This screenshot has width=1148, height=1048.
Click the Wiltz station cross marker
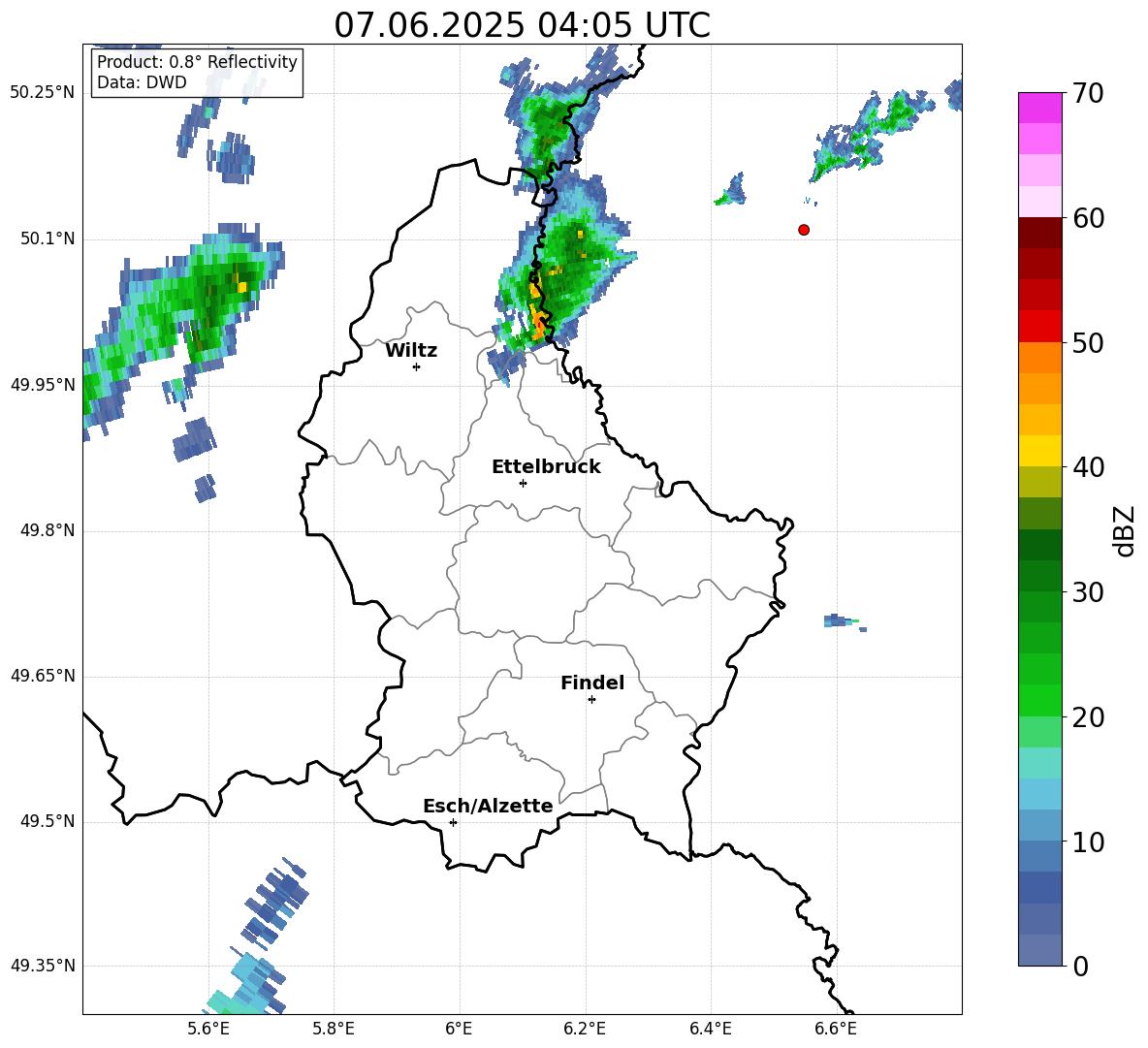417,366
